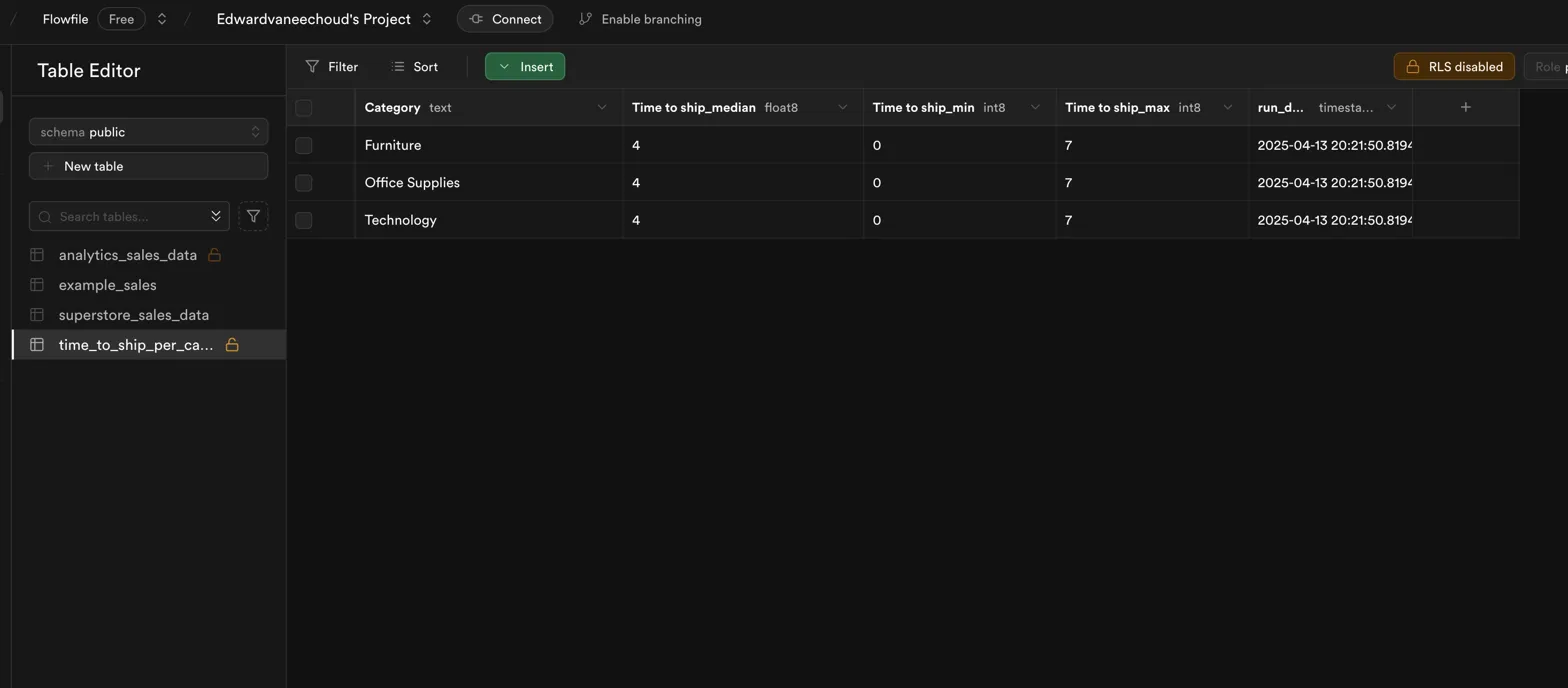
Task: Select the time_to_ship_per_ca... table
Action: coord(136,345)
